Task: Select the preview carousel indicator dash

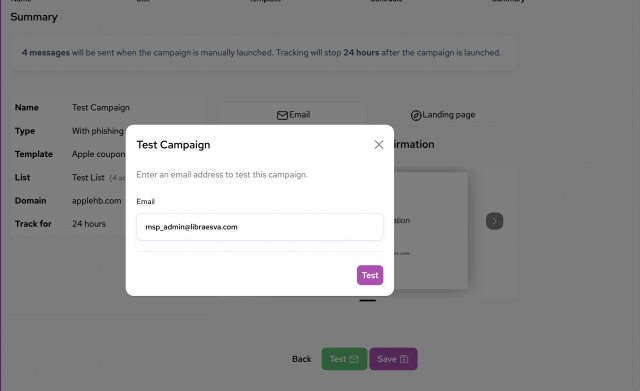Action: click(x=367, y=300)
